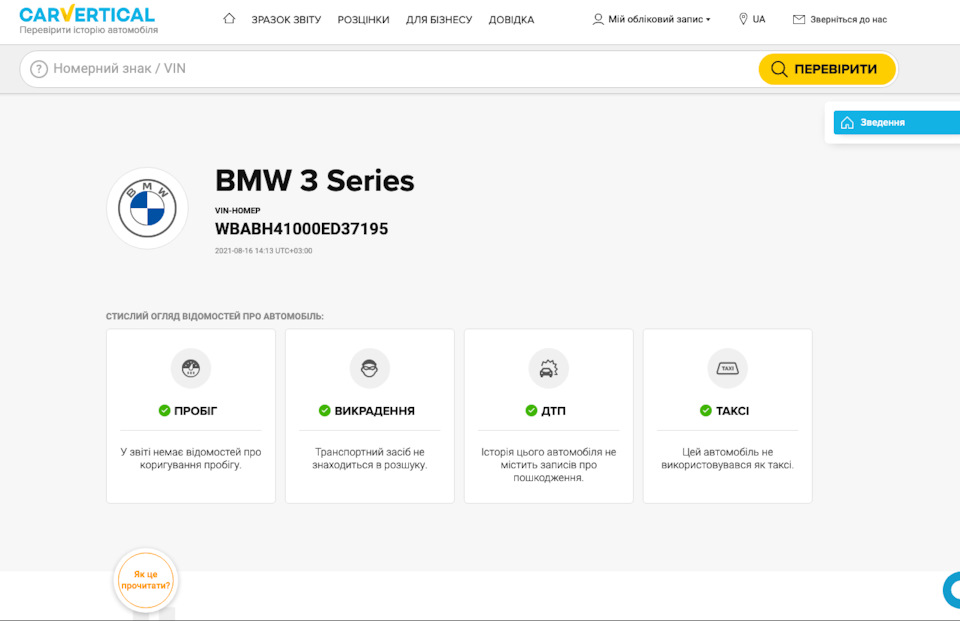Click the question mark help icon in search
This screenshot has width=960, height=621.
click(x=39, y=69)
